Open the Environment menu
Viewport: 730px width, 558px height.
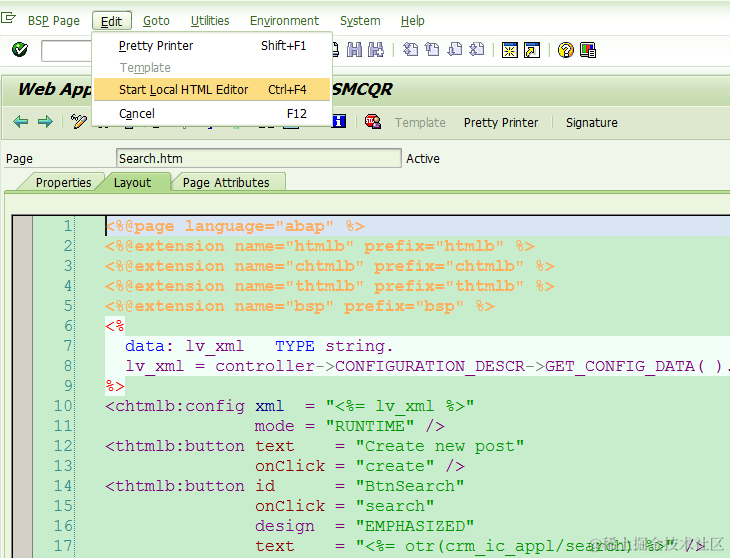pos(284,21)
